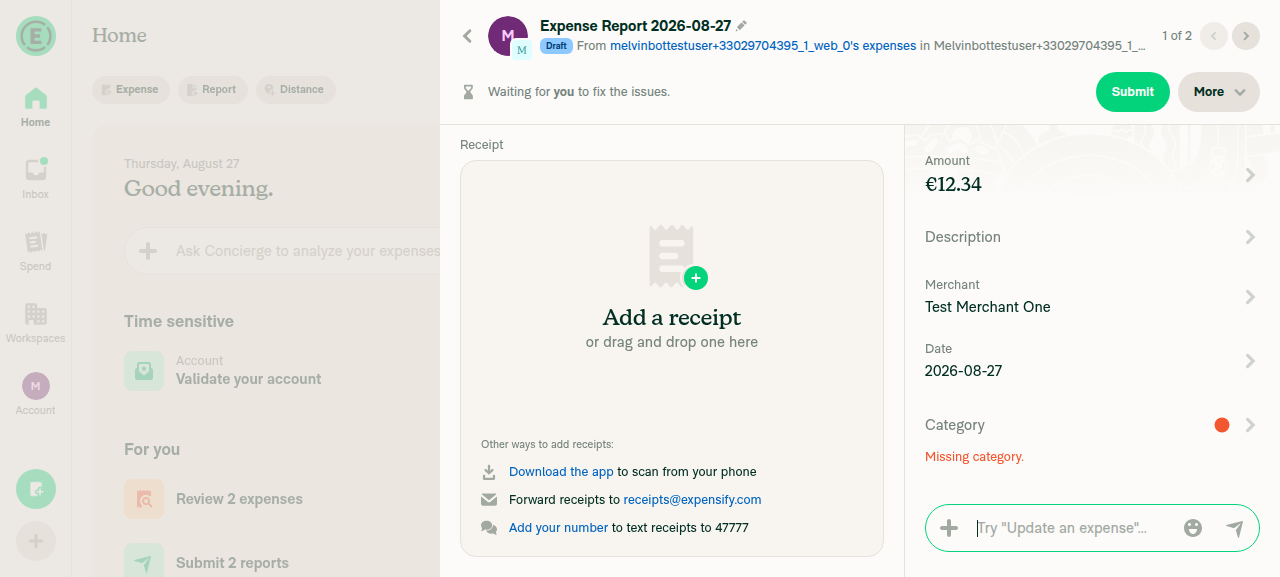Expand the Date row chevron
Viewport: 1280px width, 577px height.
click(x=1250, y=361)
